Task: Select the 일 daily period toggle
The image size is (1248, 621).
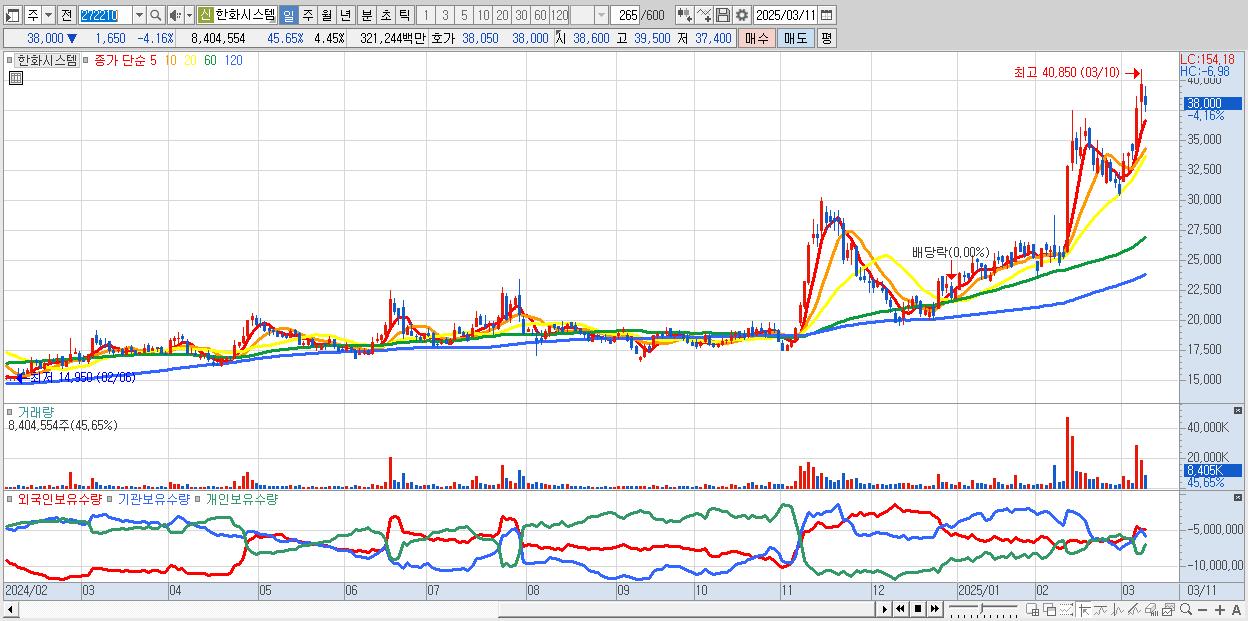Action: (x=288, y=15)
